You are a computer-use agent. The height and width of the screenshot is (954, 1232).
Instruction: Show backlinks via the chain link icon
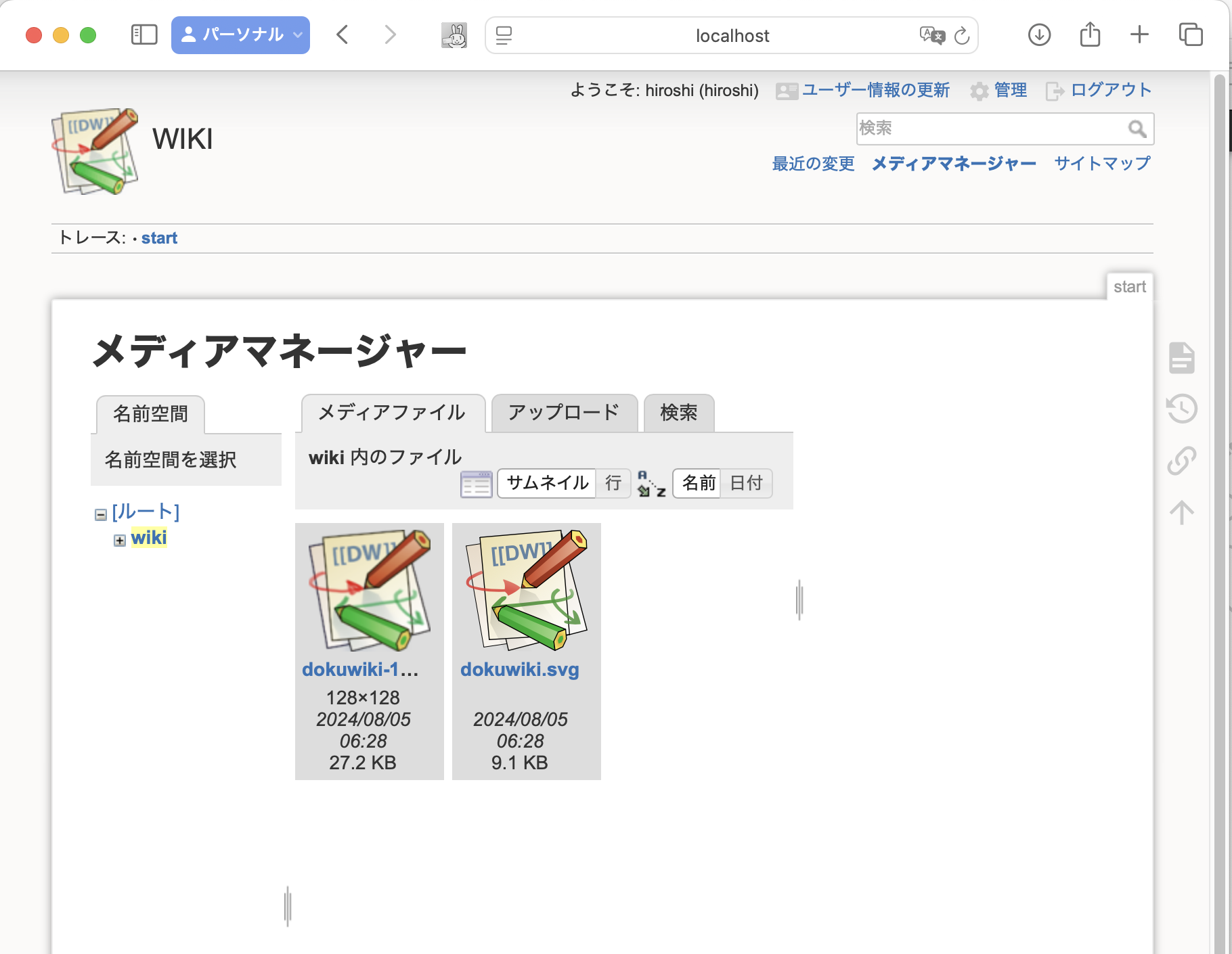1181,460
